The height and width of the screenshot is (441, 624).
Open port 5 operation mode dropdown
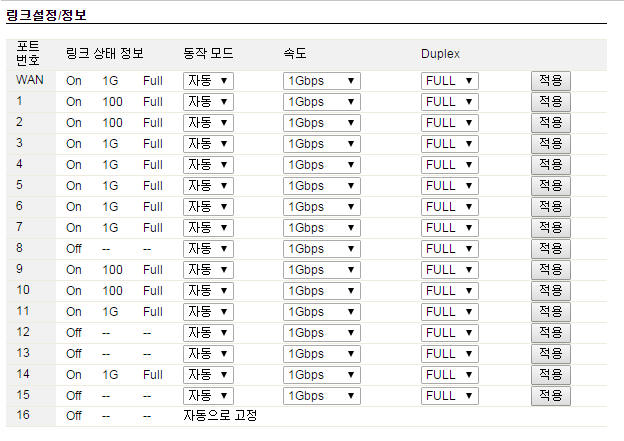point(208,186)
